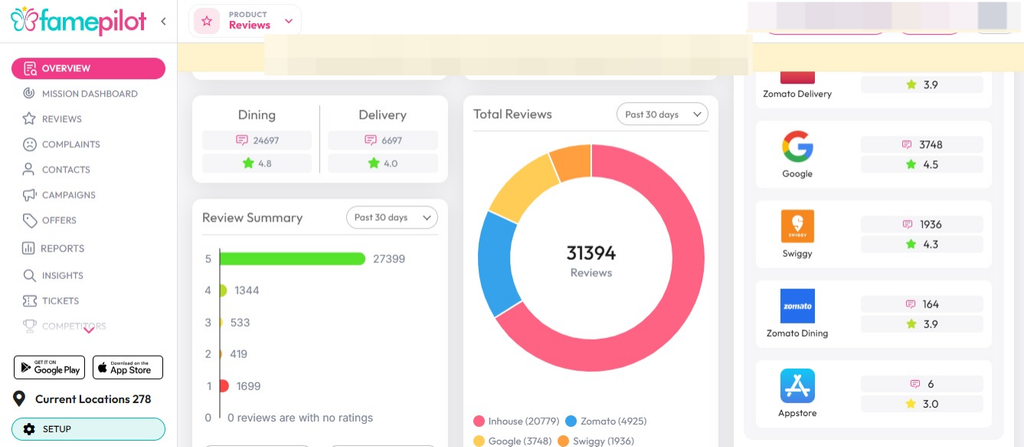This screenshot has width=1024, height=447.
Task: Click the famepilot butterfly logo
Action: (x=24, y=19)
